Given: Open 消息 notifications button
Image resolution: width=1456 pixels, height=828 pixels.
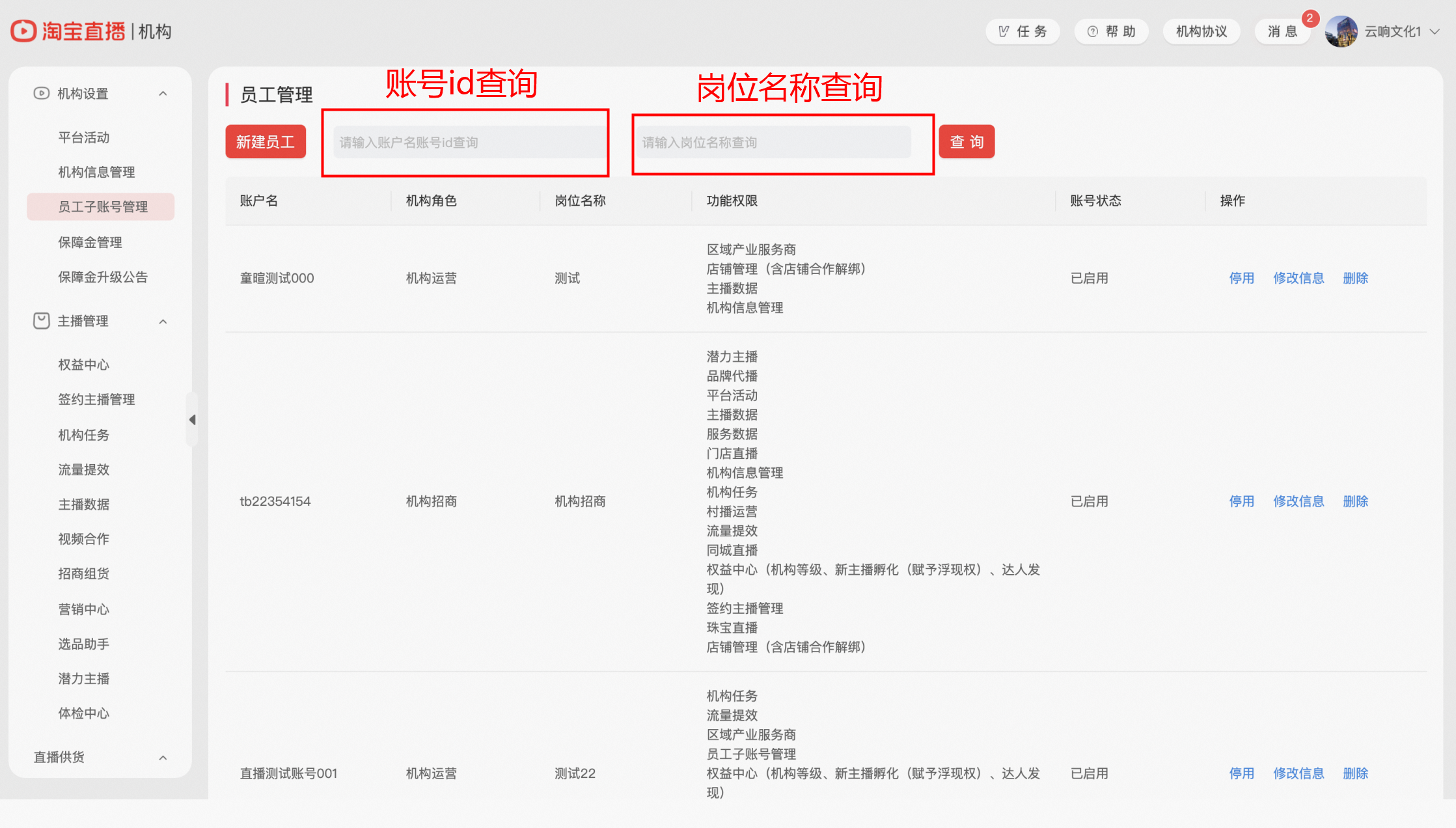Looking at the screenshot, I should (1282, 31).
